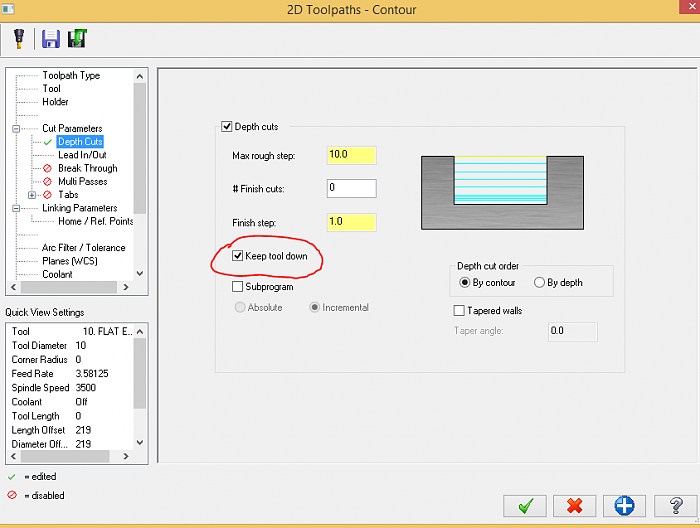Open the Holder page

point(55,102)
